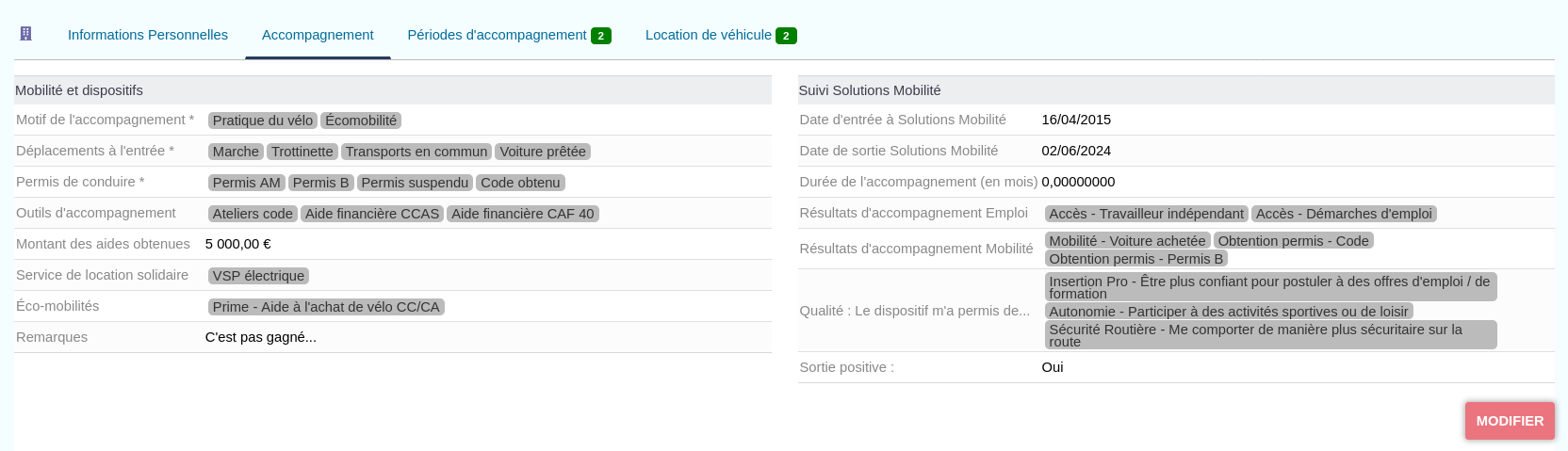This screenshot has height=451, width=1568.
Task: Click the entry date 16/04/2015
Action: pyautogui.click(x=1076, y=120)
